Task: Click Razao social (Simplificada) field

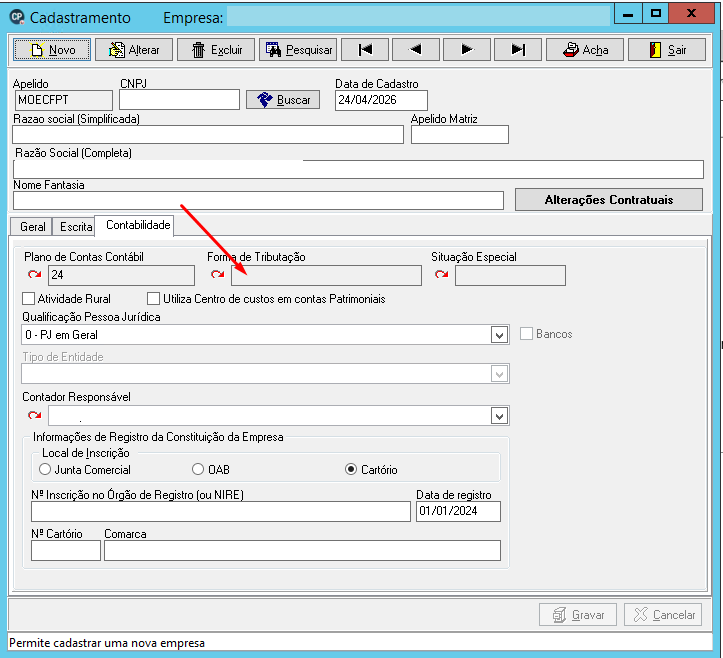Action: tap(208, 134)
